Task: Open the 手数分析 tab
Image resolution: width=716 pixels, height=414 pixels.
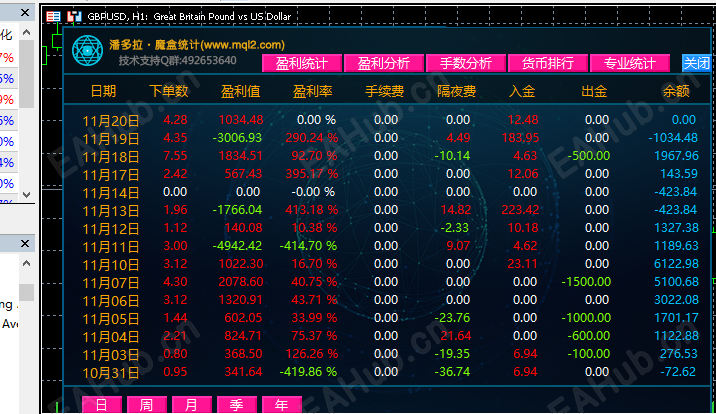Action: tap(466, 63)
